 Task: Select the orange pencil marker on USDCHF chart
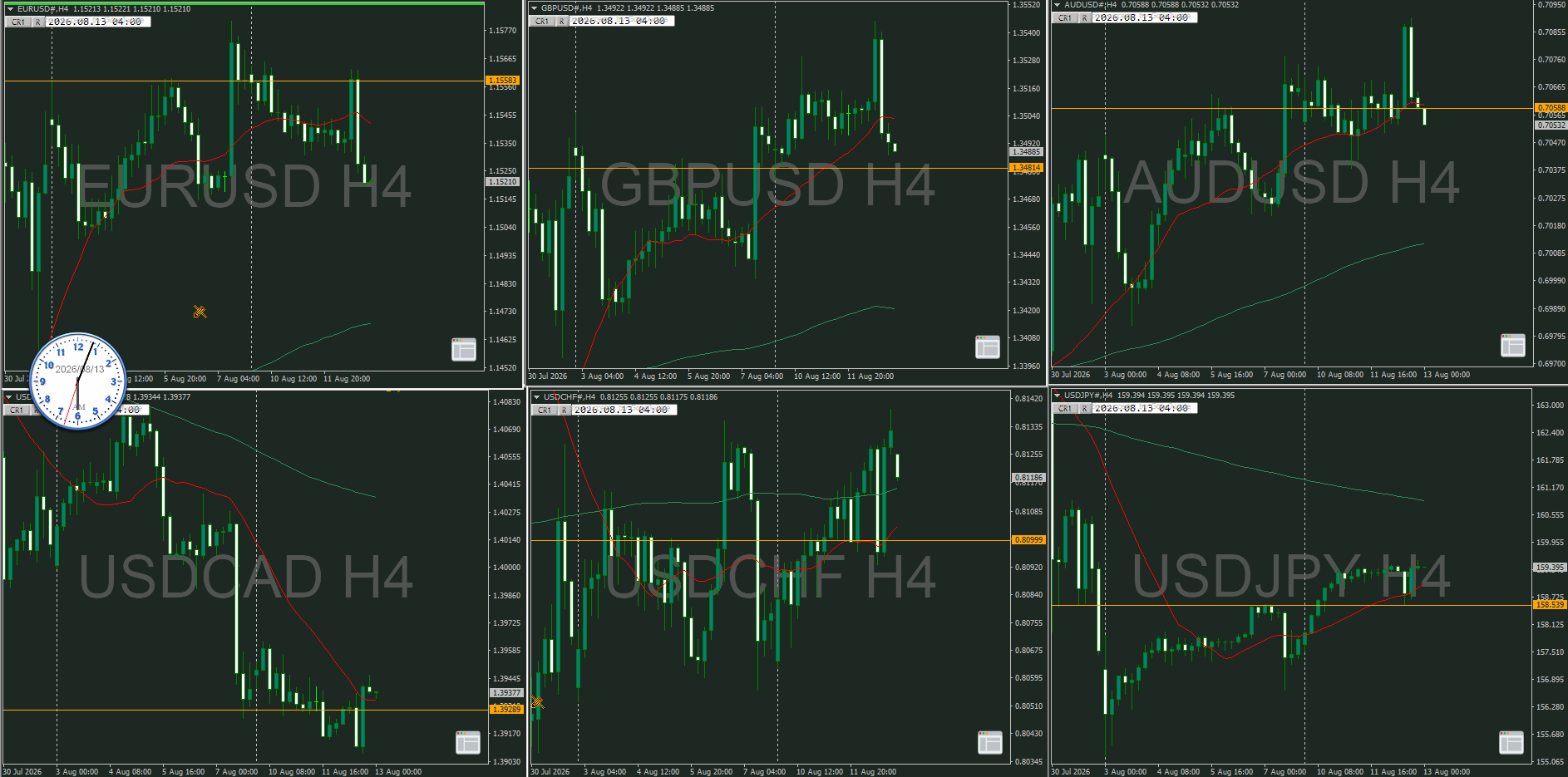(x=537, y=702)
